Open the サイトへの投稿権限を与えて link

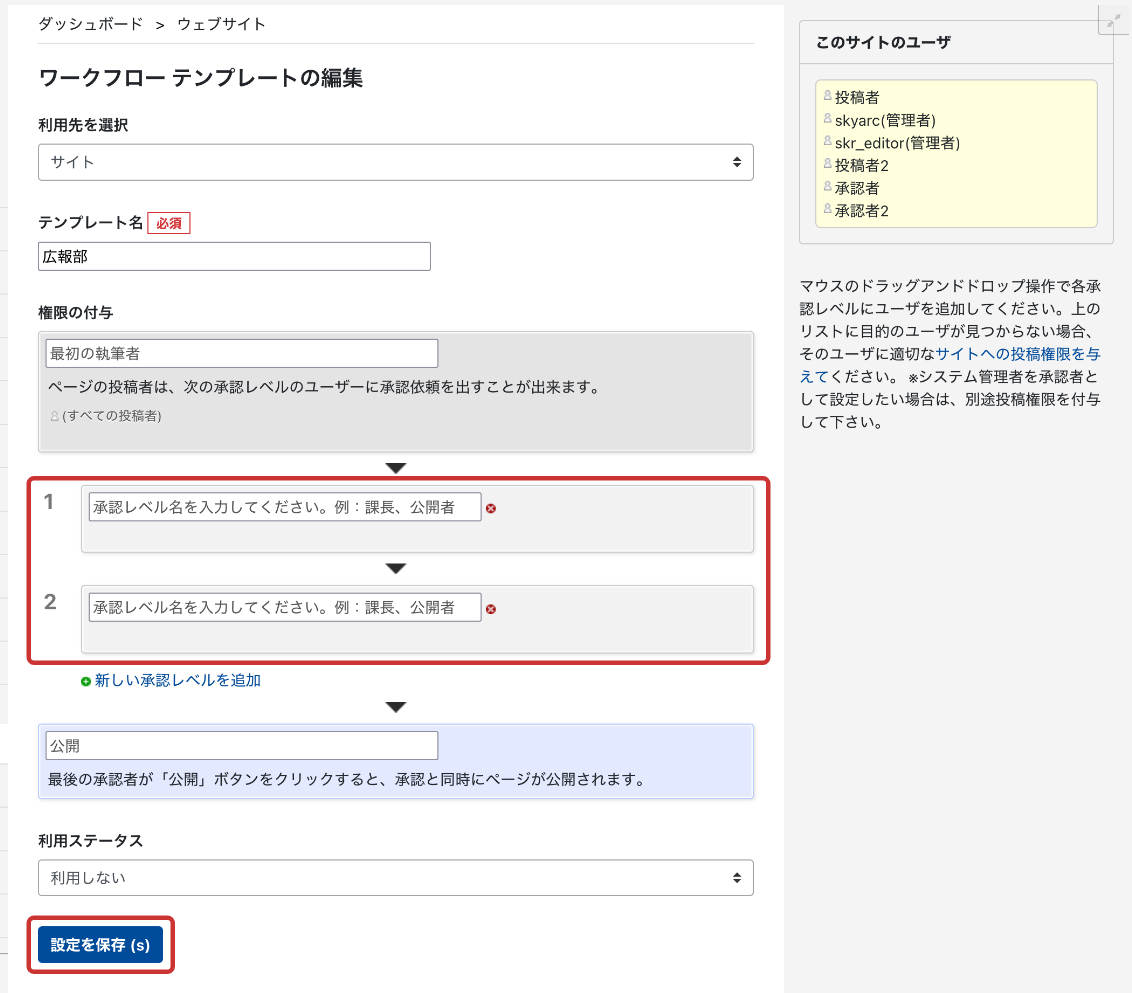point(1010,354)
